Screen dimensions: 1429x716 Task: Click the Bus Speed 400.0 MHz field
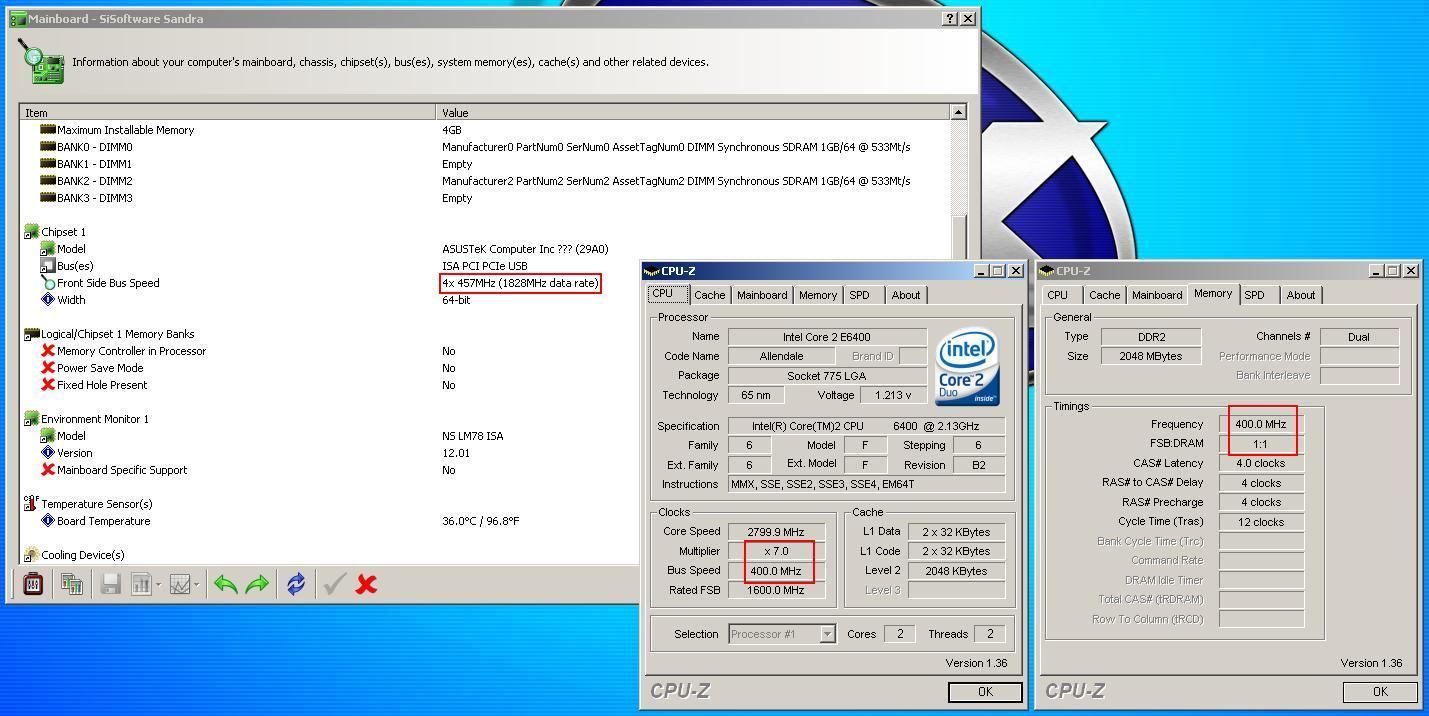(777, 571)
